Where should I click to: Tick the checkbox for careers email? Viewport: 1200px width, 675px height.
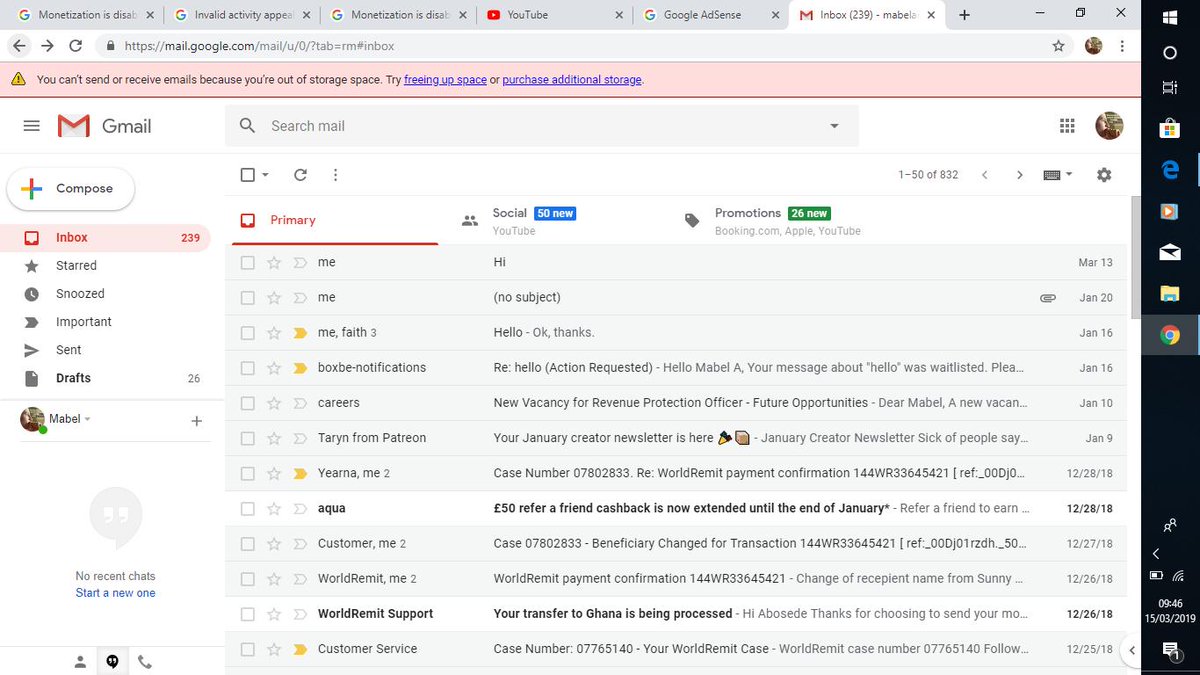pyautogui.click(x=248, y=403)
